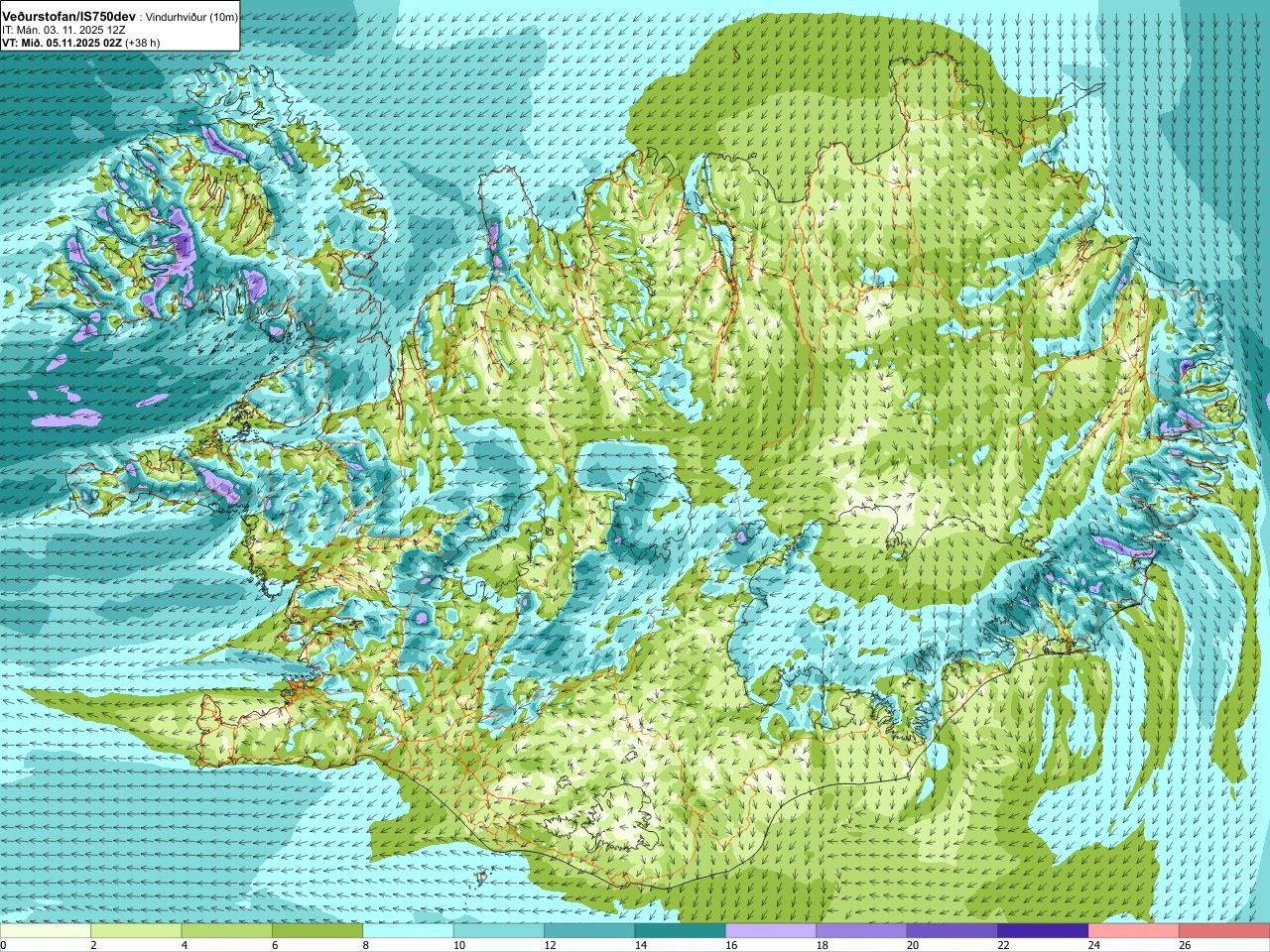The width and height of the screenshot is (1270, 952).
Task: Click the pale yellow 0–2 legend swatch
Action: 46,930
